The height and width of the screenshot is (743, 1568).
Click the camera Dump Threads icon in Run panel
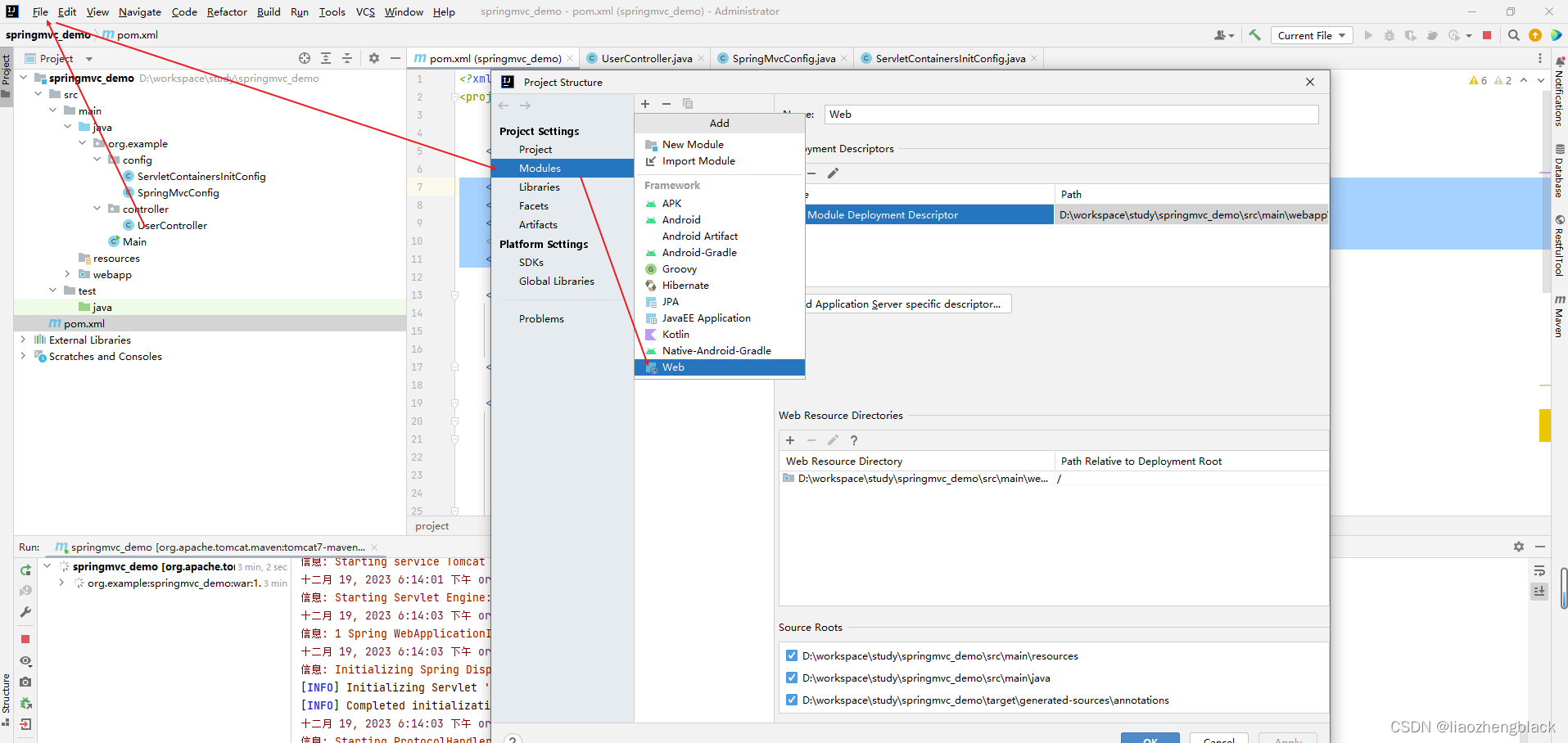click(25, 682)
